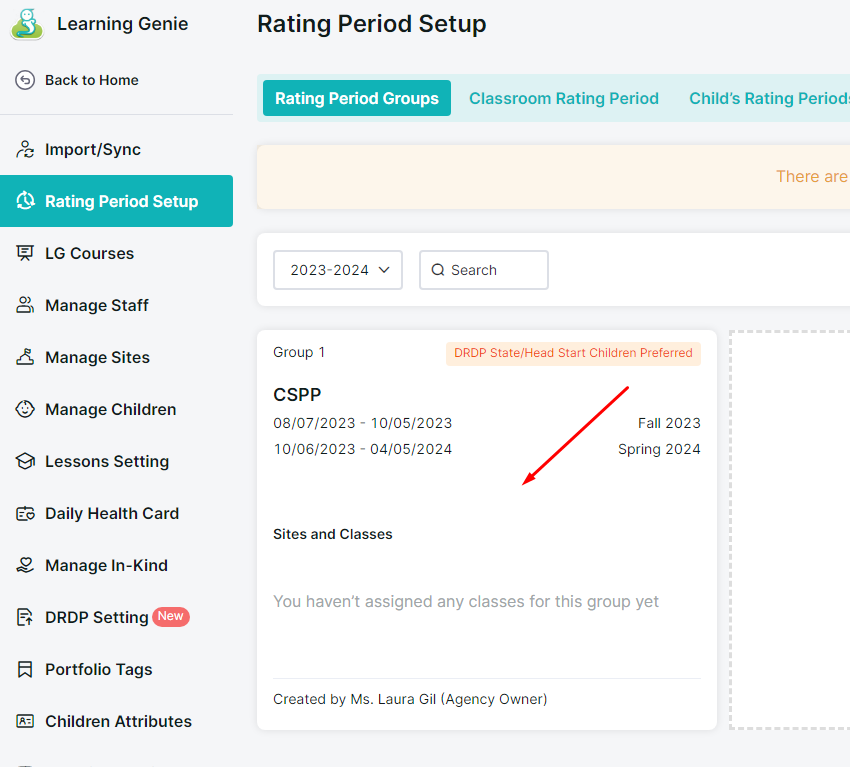Viewport: 850px width, 767px height.
Task: Click inside the Search field
Action: click(x=484, y=270)
